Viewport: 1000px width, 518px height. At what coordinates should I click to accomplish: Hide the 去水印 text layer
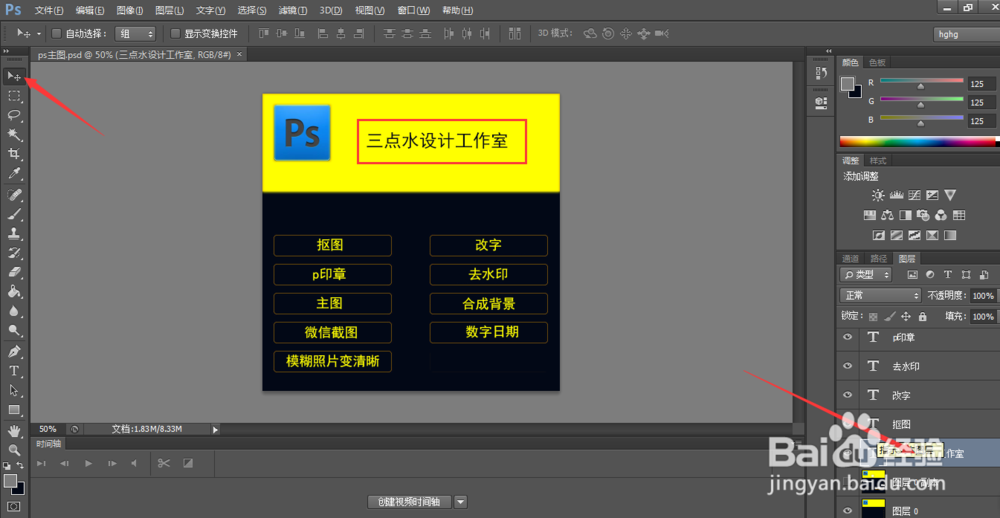pyautogui.click(x=848, y=366)
